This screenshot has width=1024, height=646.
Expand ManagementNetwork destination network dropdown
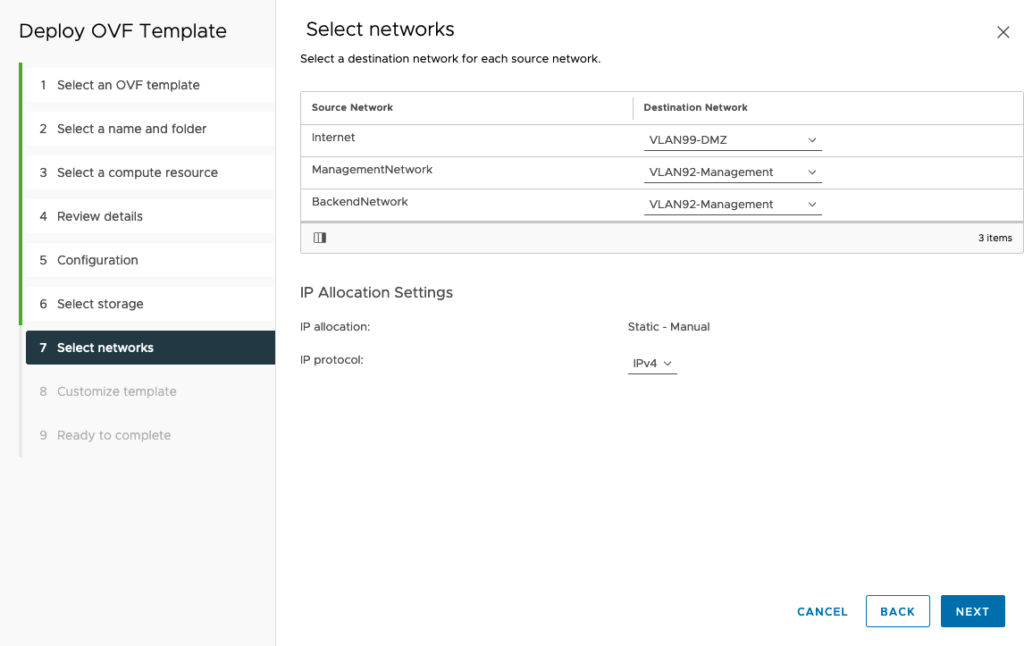732,172
